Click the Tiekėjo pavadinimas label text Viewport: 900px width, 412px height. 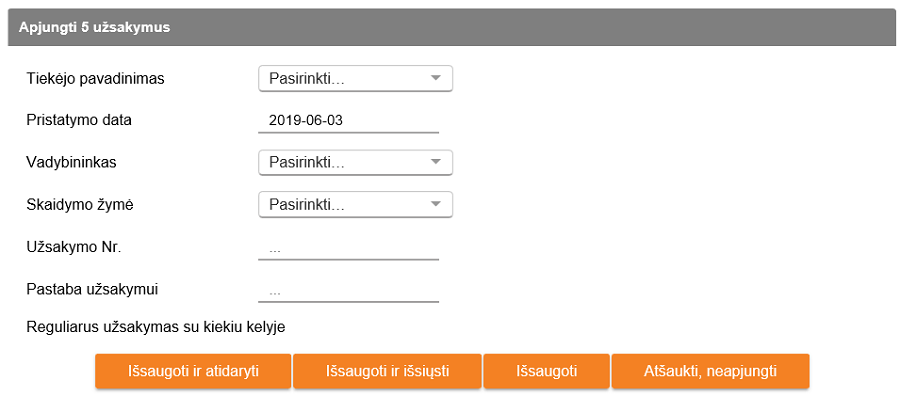(x=95, y=78)
